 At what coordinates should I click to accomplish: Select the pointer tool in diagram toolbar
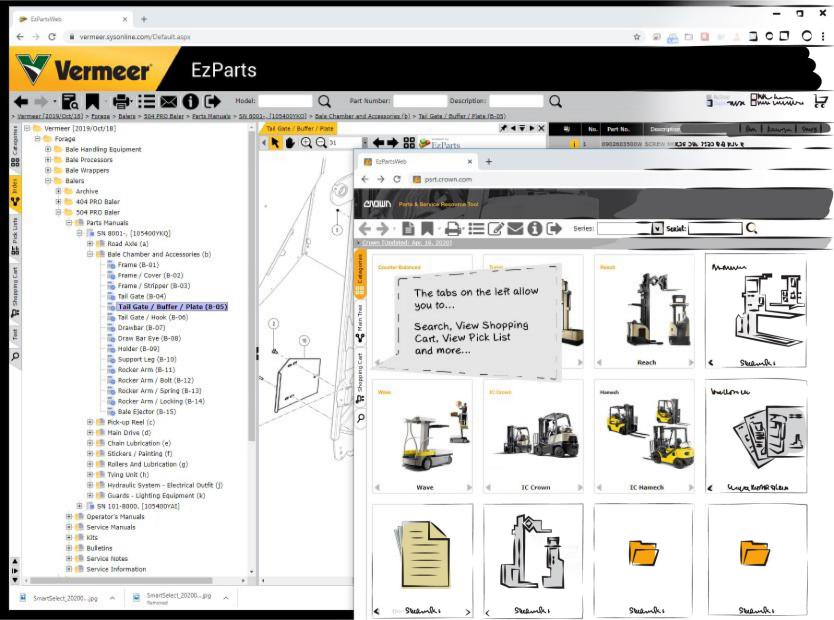(275, 143)
